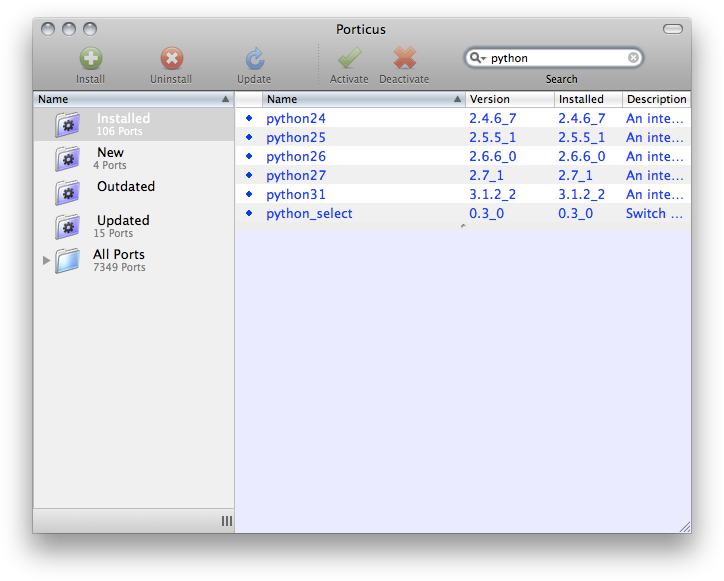The image size is (724, 581).
Task: Click the red Uninstall icon
Action: point(172,58)
